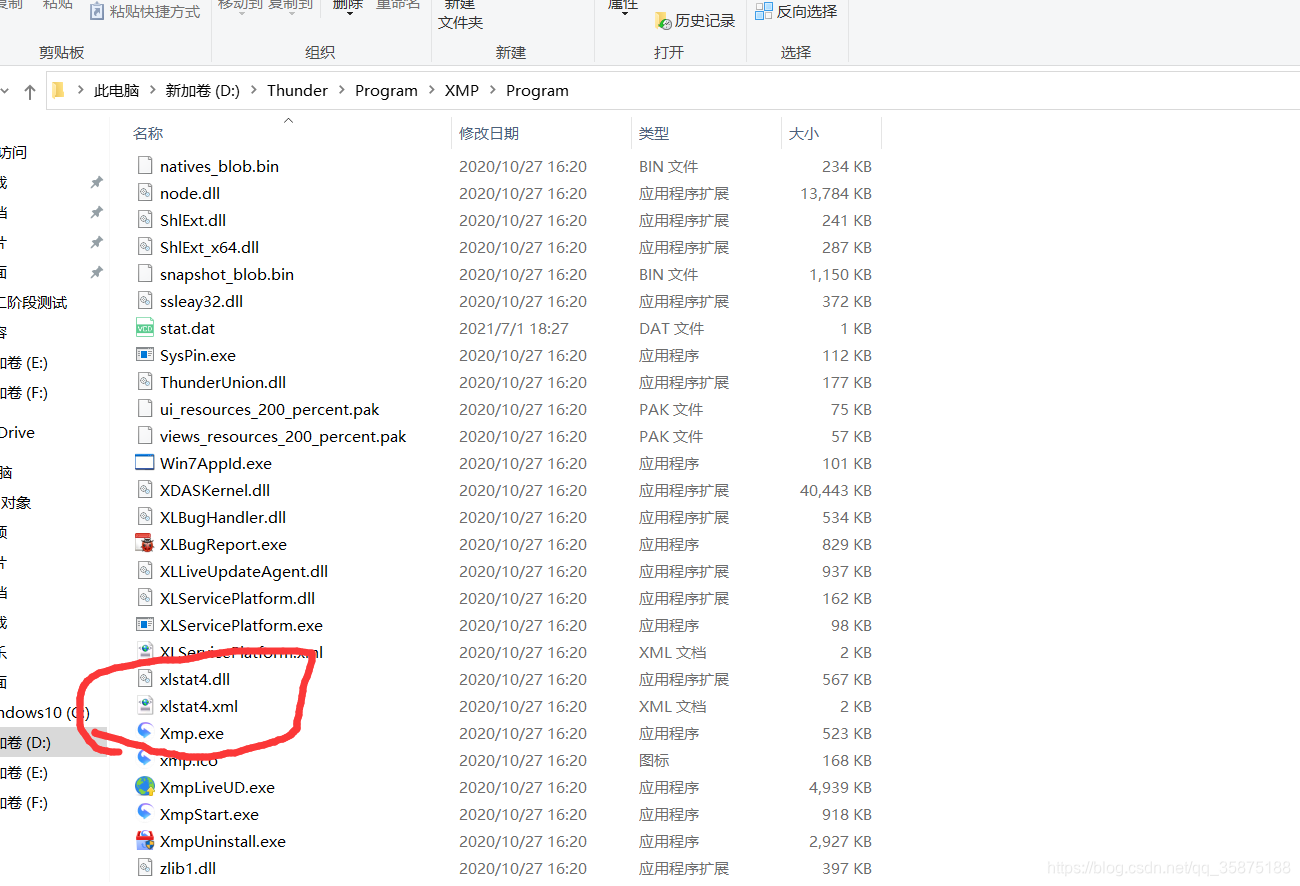Click the XmpLiveUD.exe globe icon
This screenshot has height=886, width=1300.
145,787
